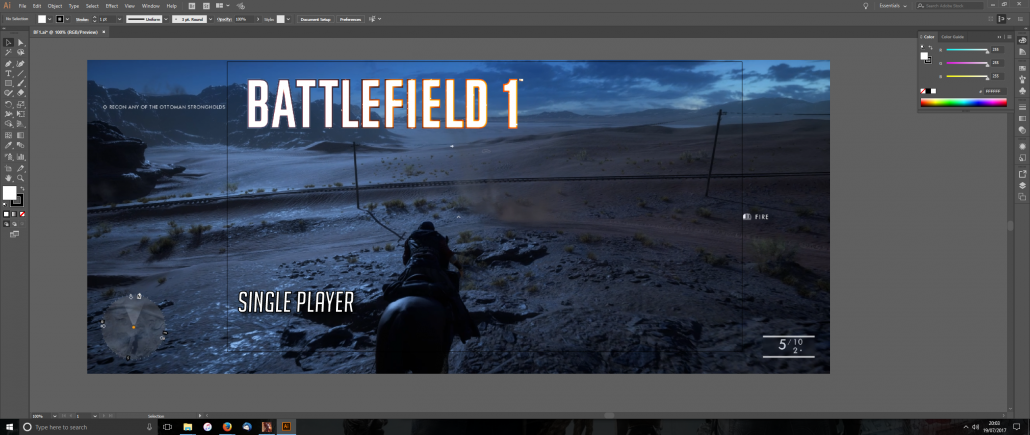
Task: Select the Type tool
Action: point(9,74)
